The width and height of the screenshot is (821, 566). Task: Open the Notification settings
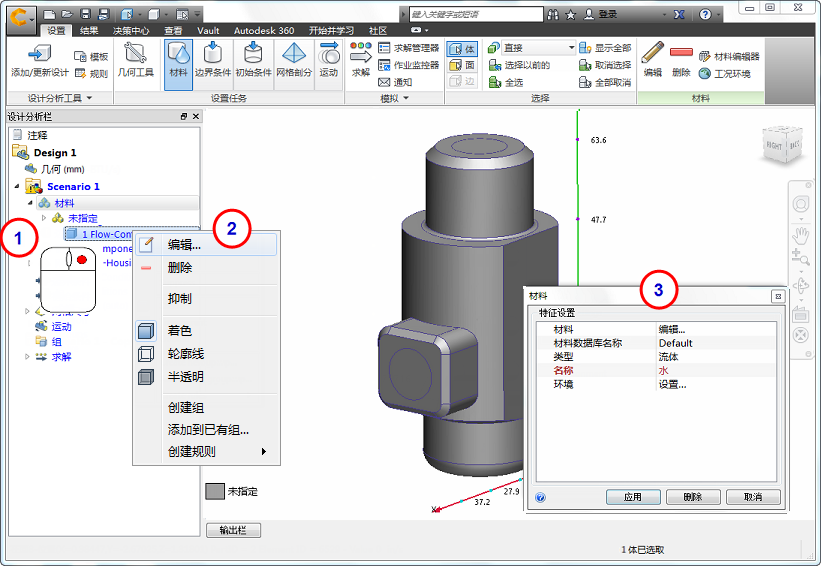[395, 82]
